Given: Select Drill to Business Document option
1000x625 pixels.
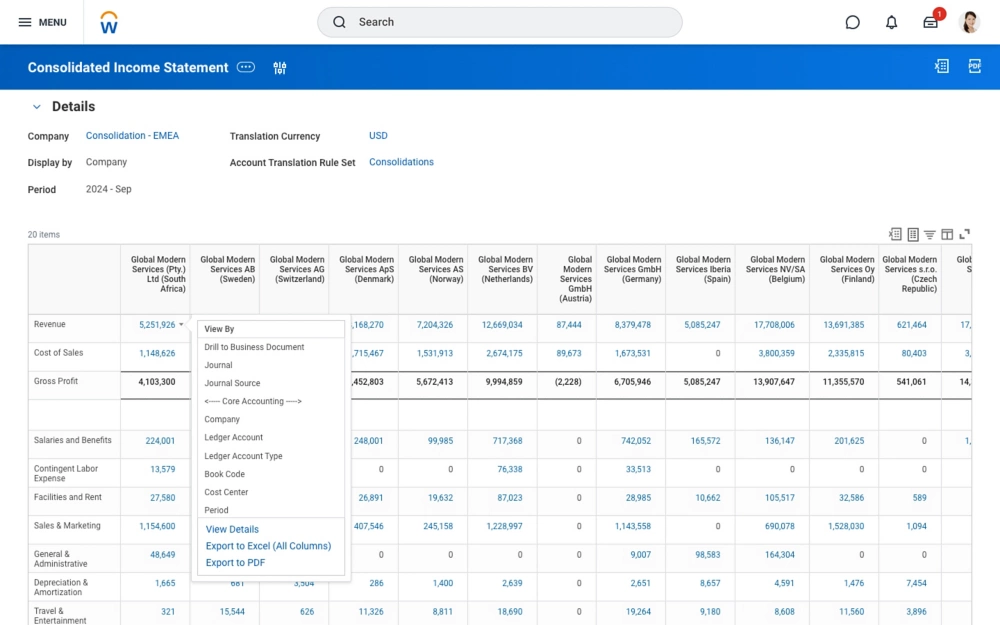Looking at the screenshot, I should [x=254, y=347].
